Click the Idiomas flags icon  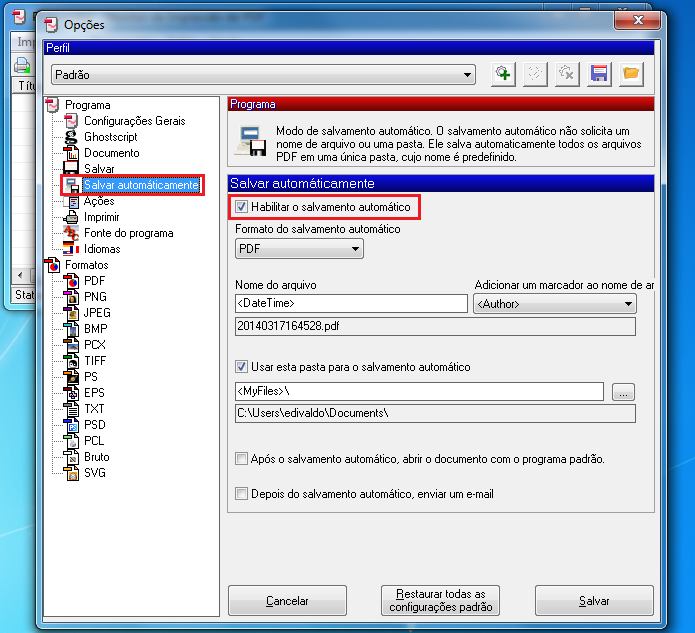[x=71, y=249]
